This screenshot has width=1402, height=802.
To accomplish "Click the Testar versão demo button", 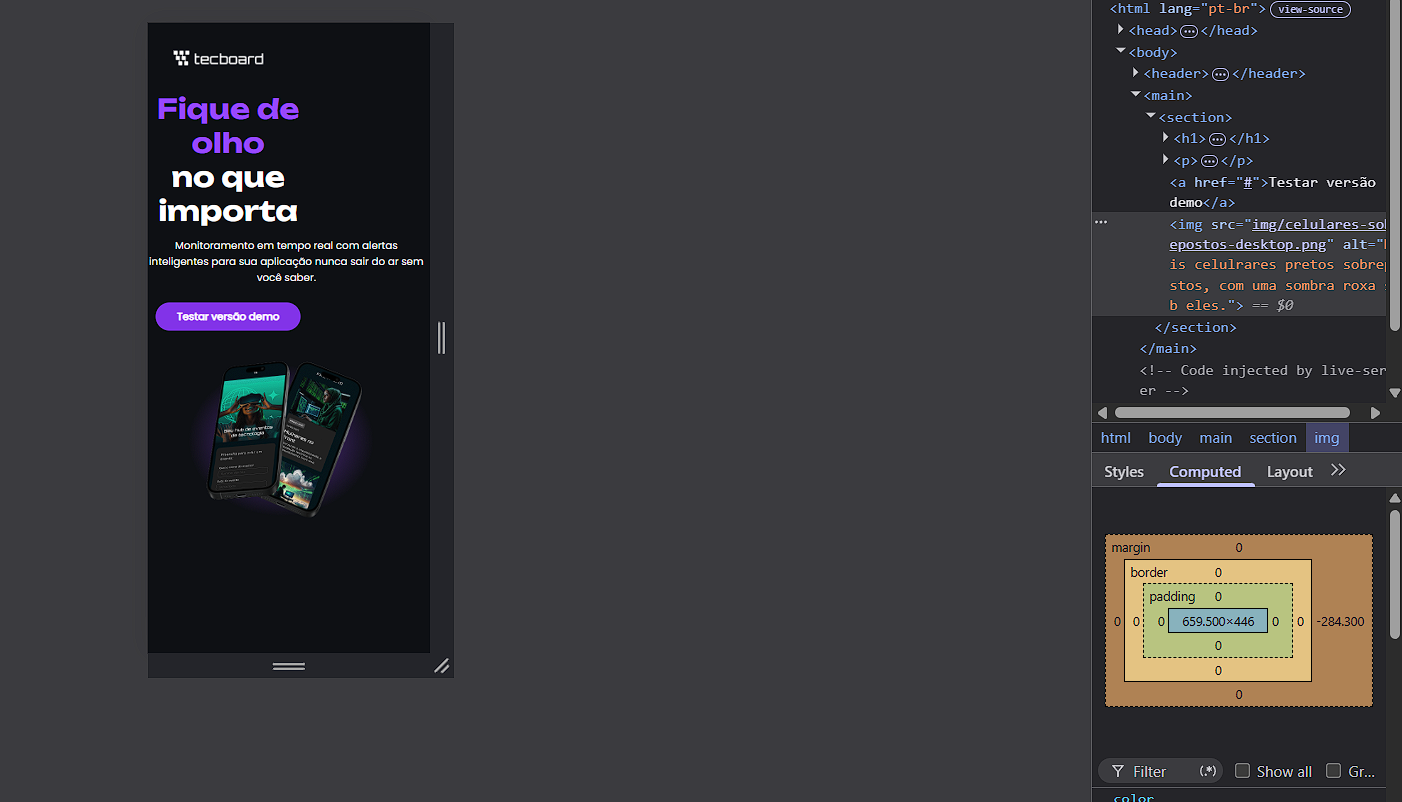I will coord(228,316).
